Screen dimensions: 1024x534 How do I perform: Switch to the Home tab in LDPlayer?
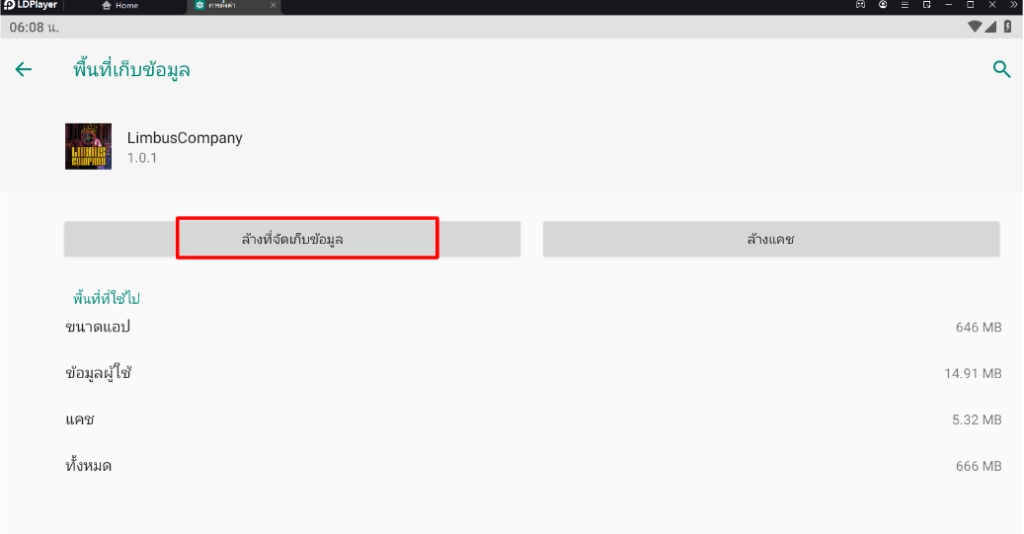click(120, 5)
